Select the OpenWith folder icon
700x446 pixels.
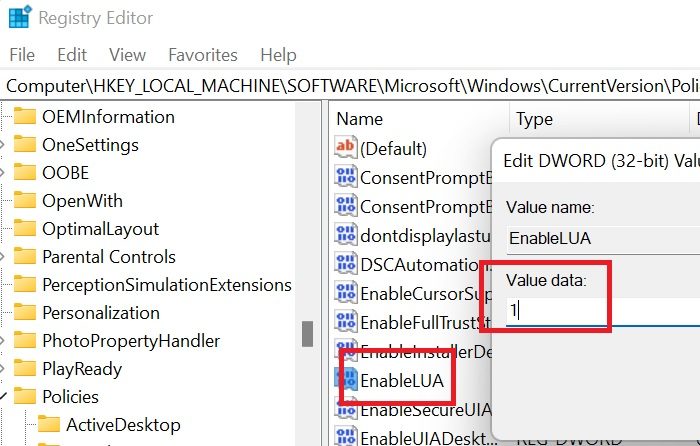[x=25, y=201]
